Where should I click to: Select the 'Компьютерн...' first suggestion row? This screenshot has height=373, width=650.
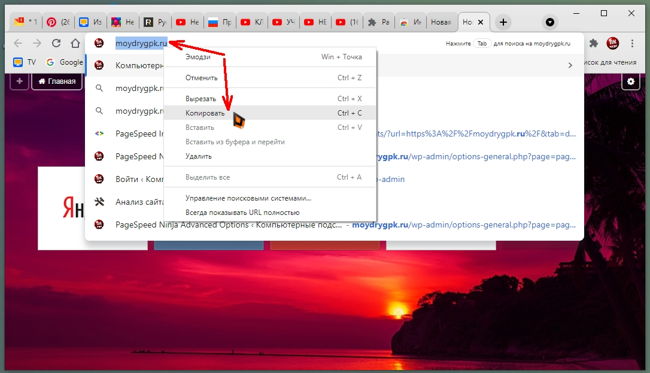coord(334,65)
